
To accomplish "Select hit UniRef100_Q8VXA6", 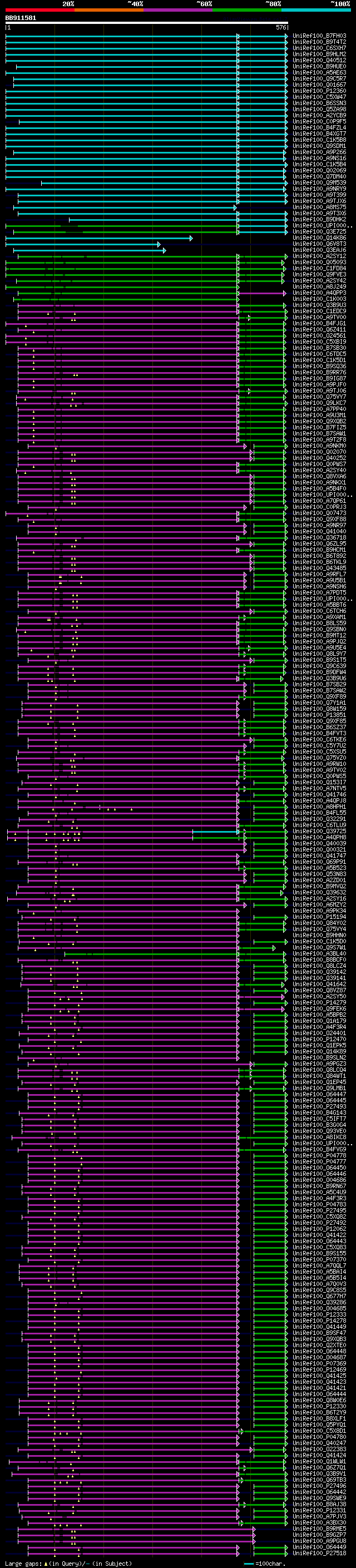I will (x=319, y=476).
